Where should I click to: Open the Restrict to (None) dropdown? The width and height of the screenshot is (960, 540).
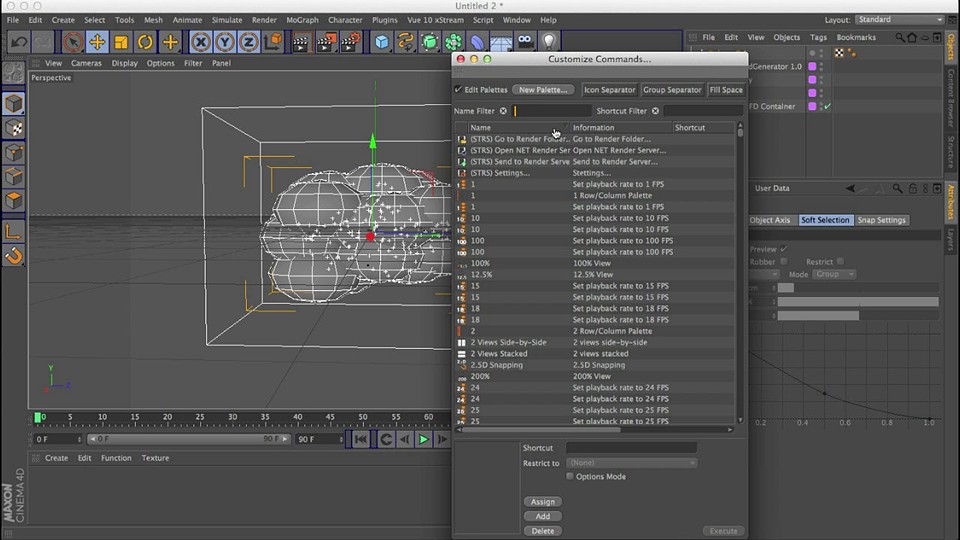pos(631,463)
